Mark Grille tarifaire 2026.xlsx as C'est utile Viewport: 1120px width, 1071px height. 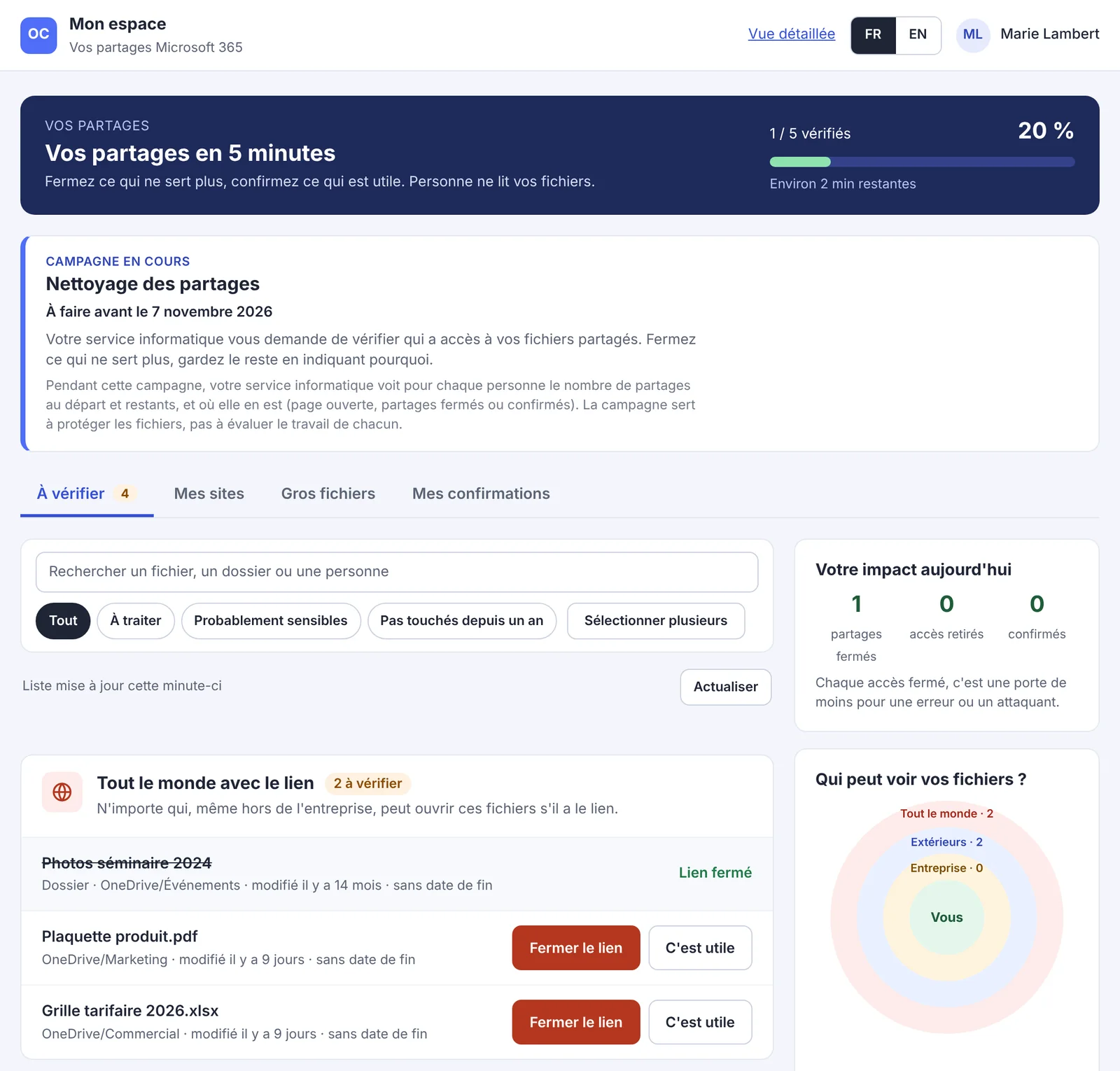tap(700, 1022)
